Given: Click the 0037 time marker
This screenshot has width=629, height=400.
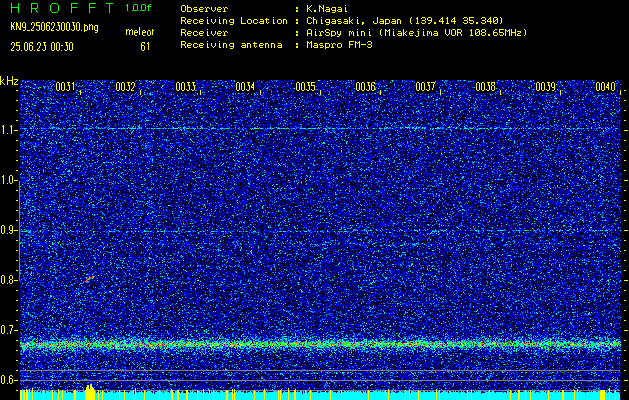Looking at the screenshot, I should pos(425,87).
